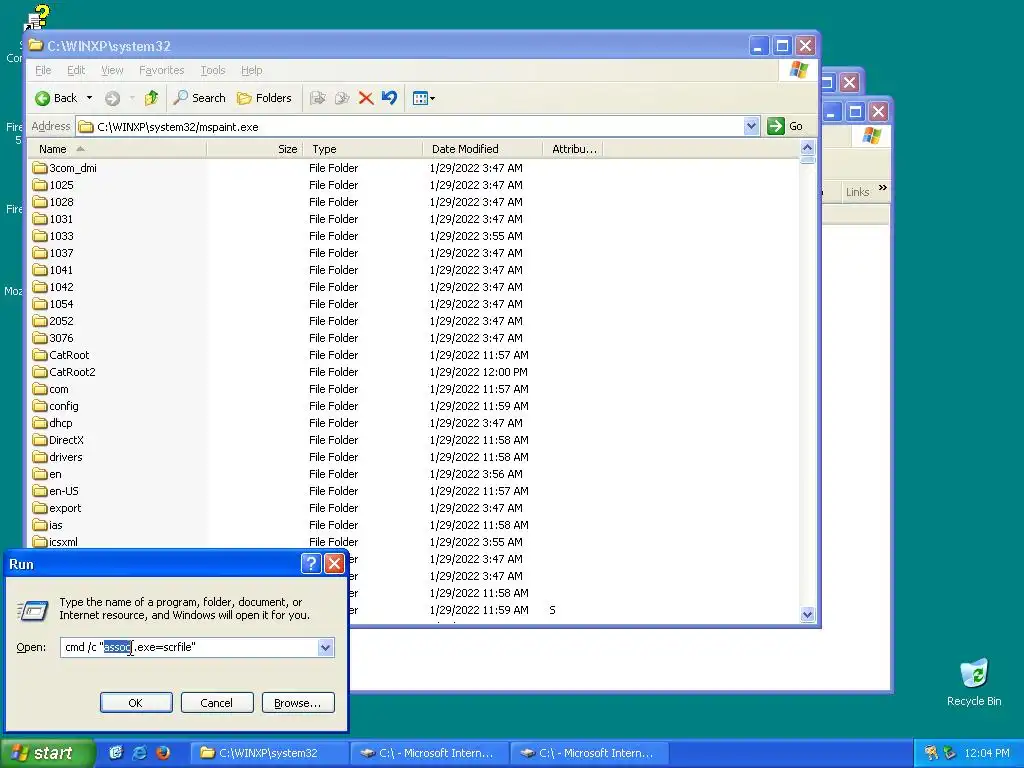The height and width of the screenshot is (768, 1024).
Task: Select the 1031 folder
Action: pyautogui.click(x=52, y=219)
